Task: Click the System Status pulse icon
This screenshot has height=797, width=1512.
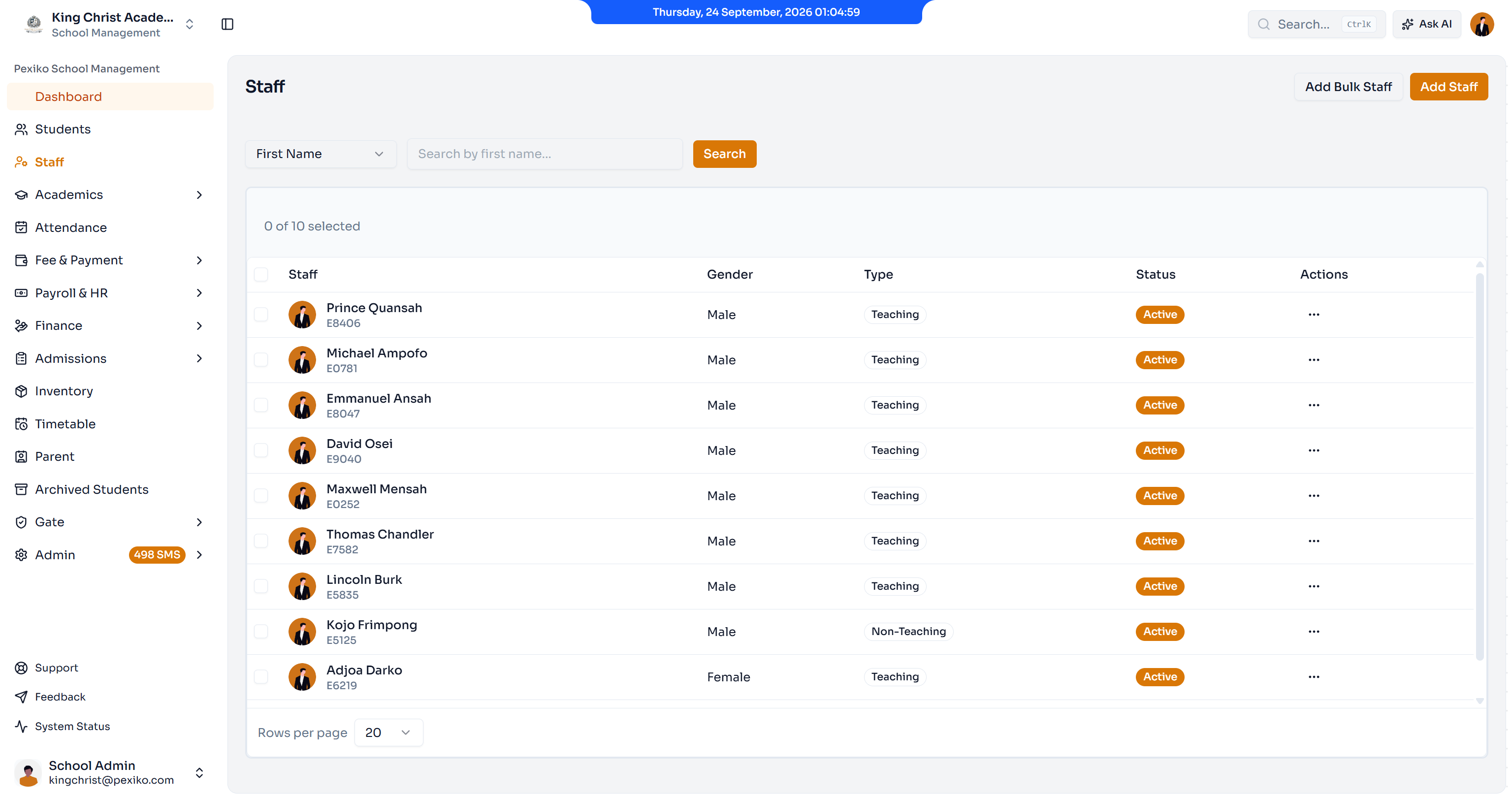Action: pos(21,727)
